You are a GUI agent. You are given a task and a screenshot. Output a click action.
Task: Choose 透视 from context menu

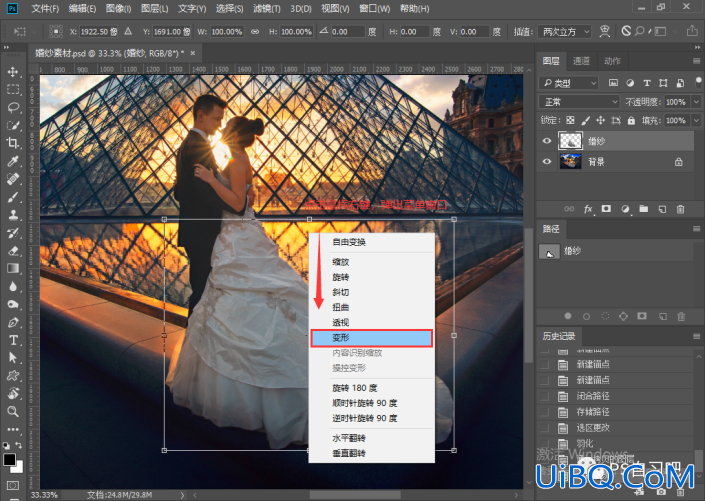[371, 322]
